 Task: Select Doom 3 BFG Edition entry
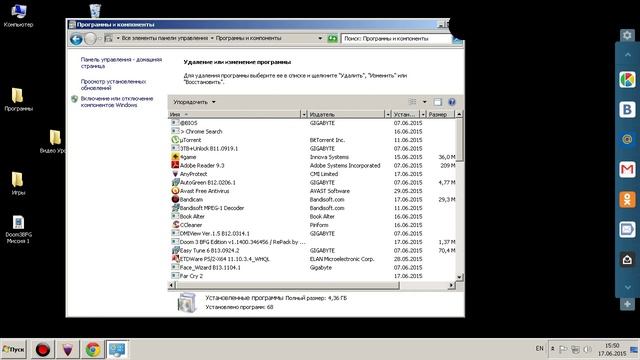point(313,242)
